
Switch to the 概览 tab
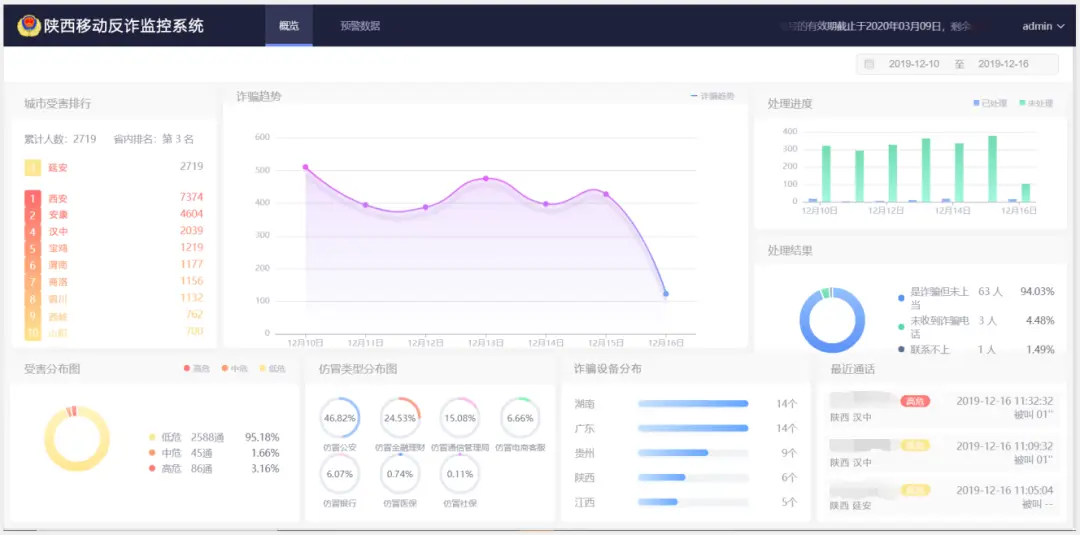[x=289, y=26]
